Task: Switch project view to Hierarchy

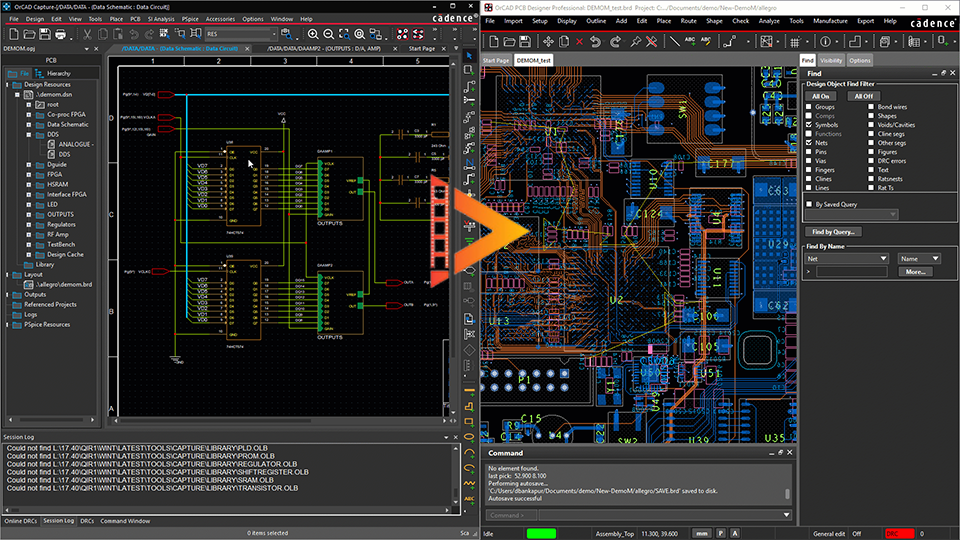Action: coord(54,73)
